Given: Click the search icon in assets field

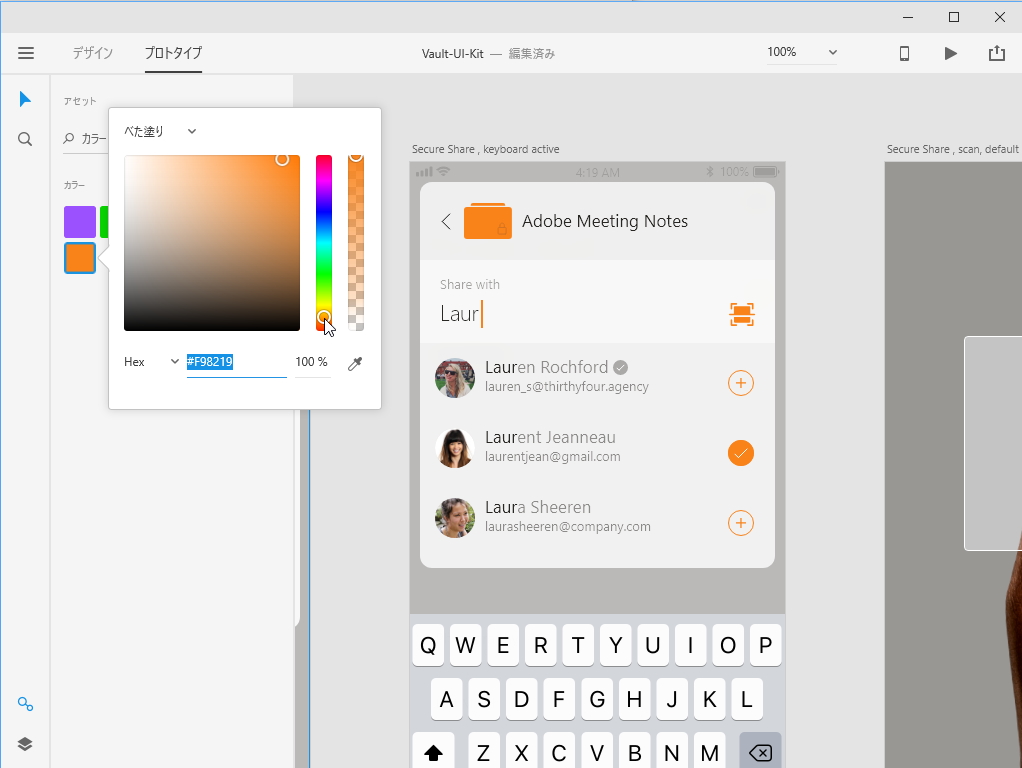Looking at the screenshot, I should pyautogui.click(x=68, y=138).
